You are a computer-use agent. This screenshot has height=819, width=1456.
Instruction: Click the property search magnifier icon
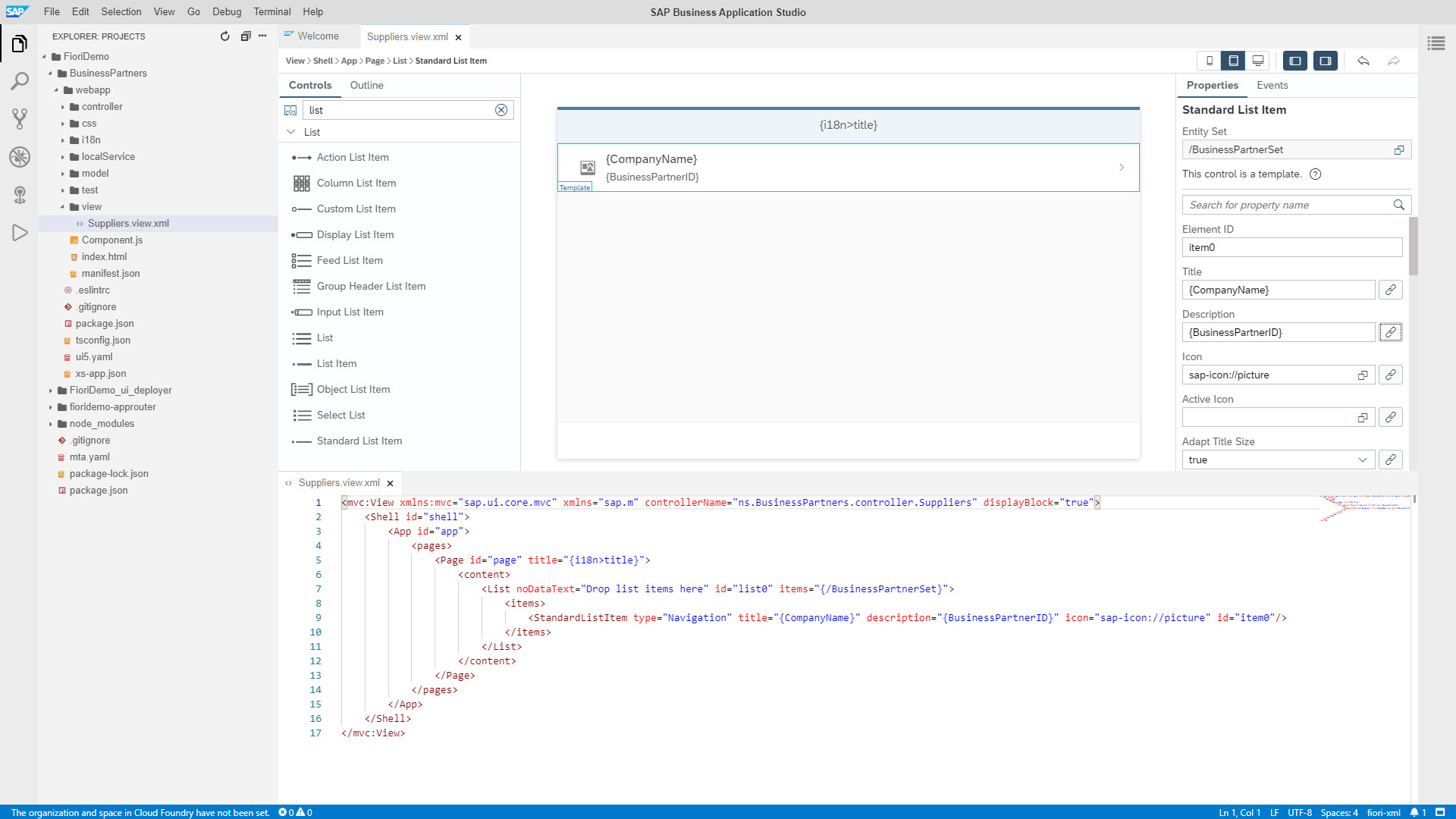coord(1399,205)
